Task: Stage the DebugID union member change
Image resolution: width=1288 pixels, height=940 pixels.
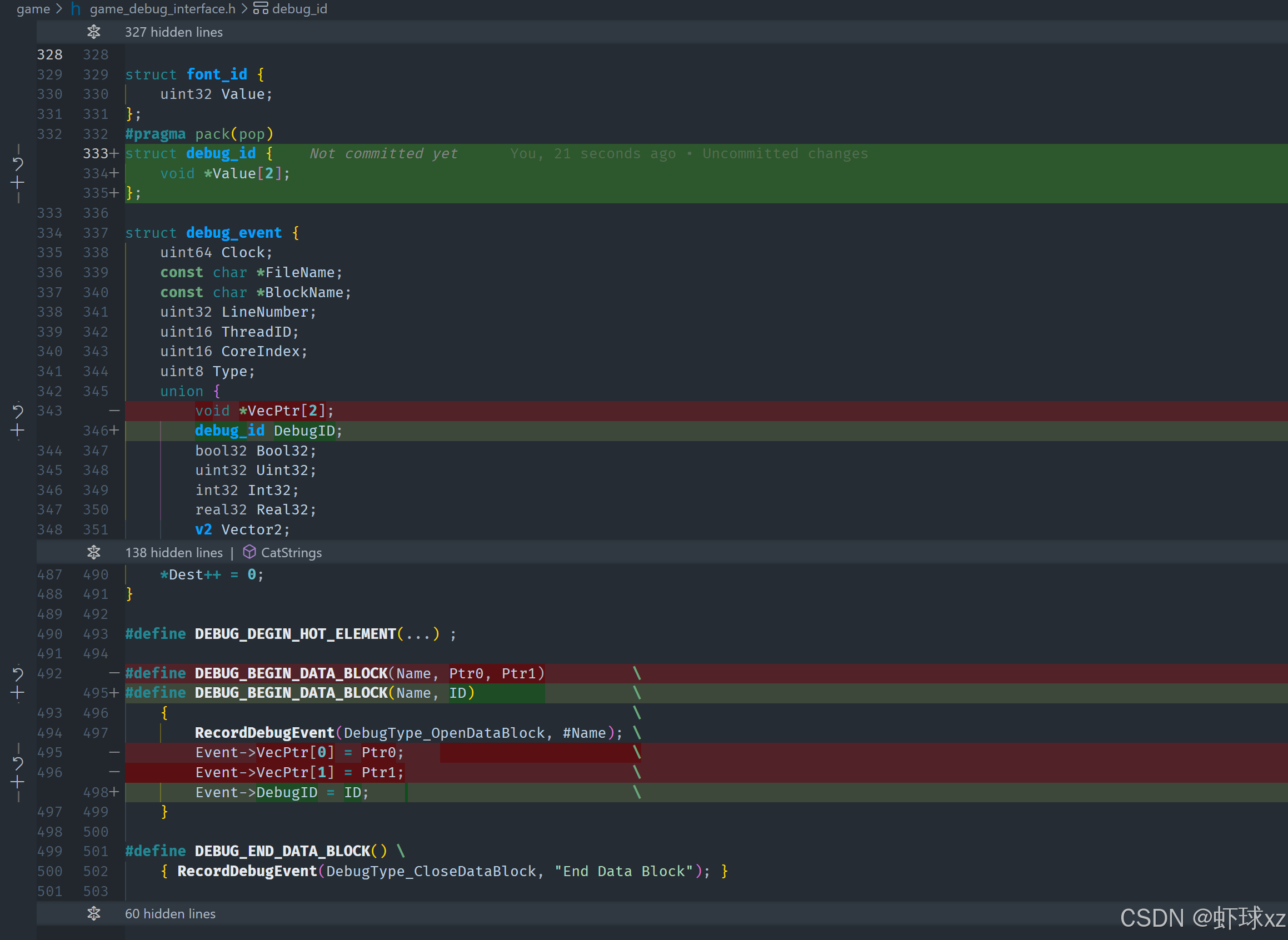Action: tap(18, 431)
